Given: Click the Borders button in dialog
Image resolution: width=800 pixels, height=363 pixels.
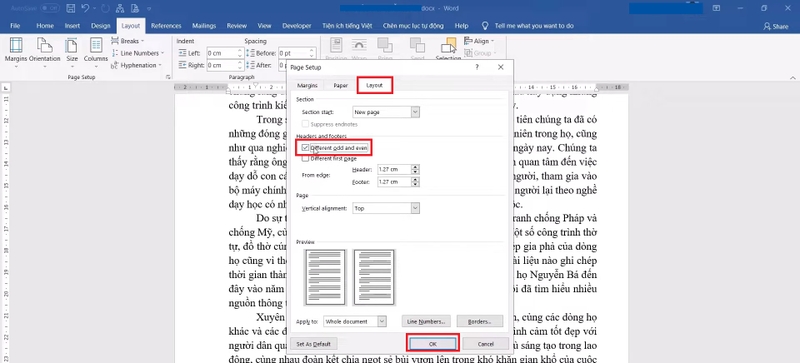Looking at the screenshot, I should [480, 321].
